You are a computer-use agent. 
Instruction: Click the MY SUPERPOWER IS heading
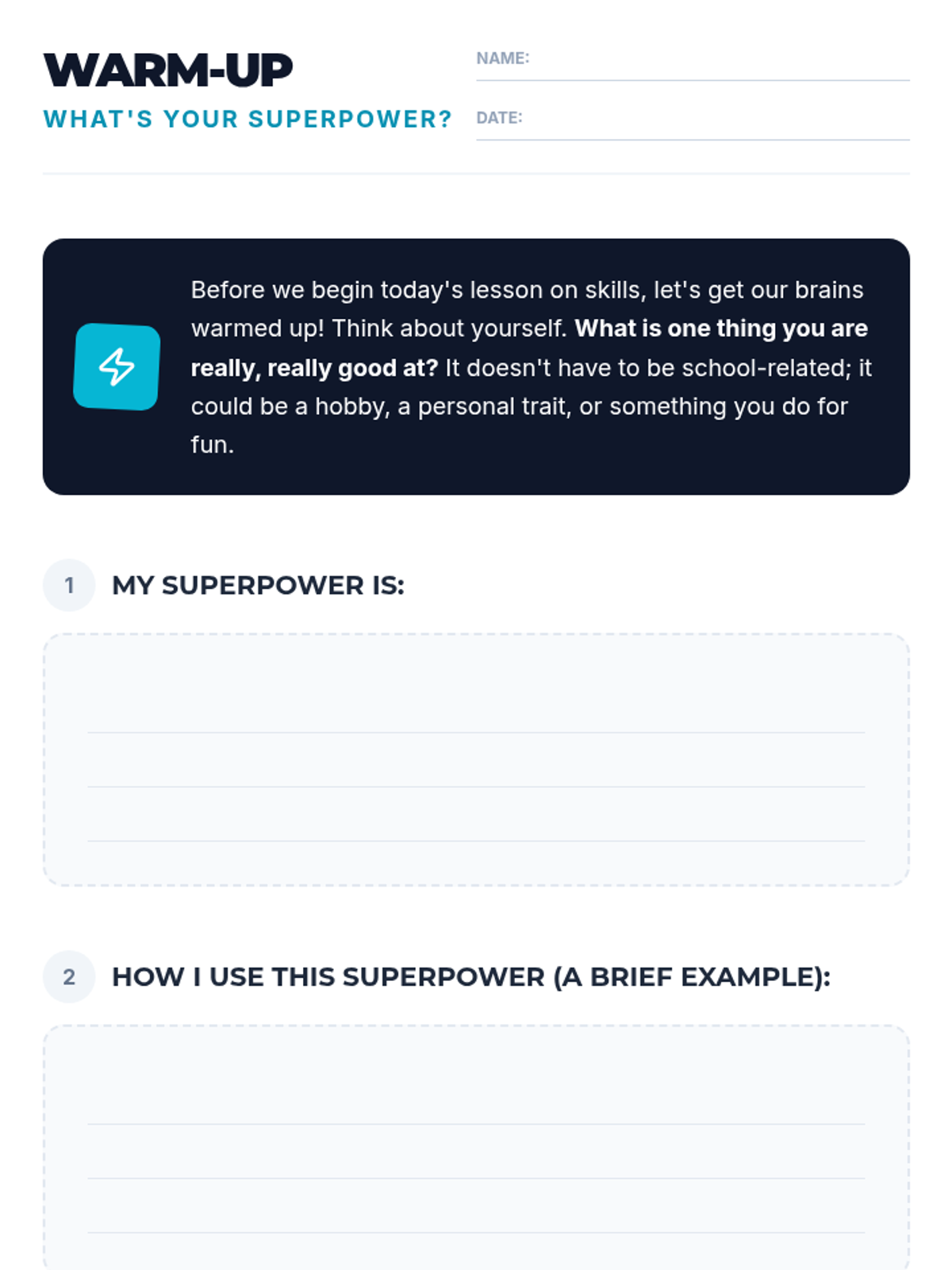[x=258, y=585]
